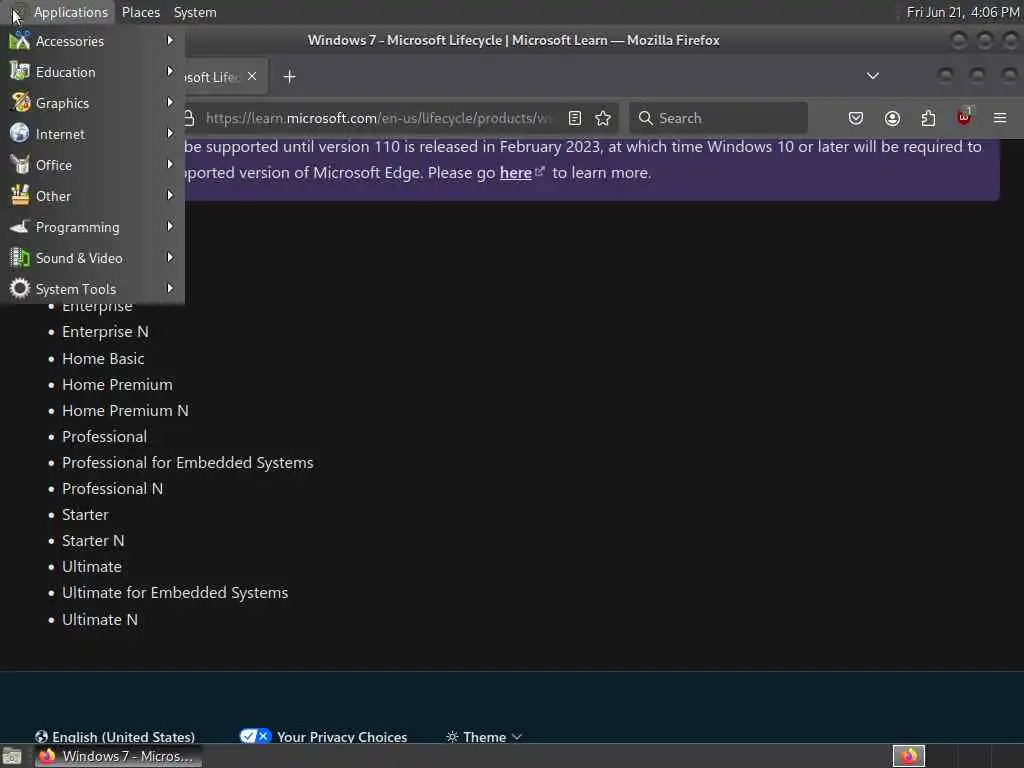Screen dimensions: 1024x768
Task: Expand Programming via its arrow
Action: click(170, 226)
